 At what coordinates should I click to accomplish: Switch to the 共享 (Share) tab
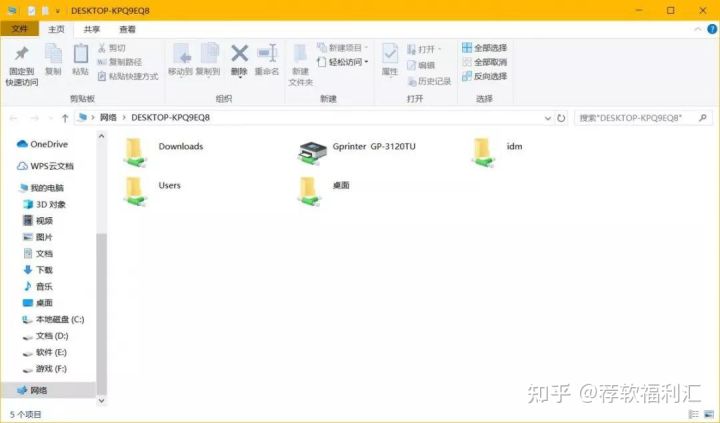92,29
